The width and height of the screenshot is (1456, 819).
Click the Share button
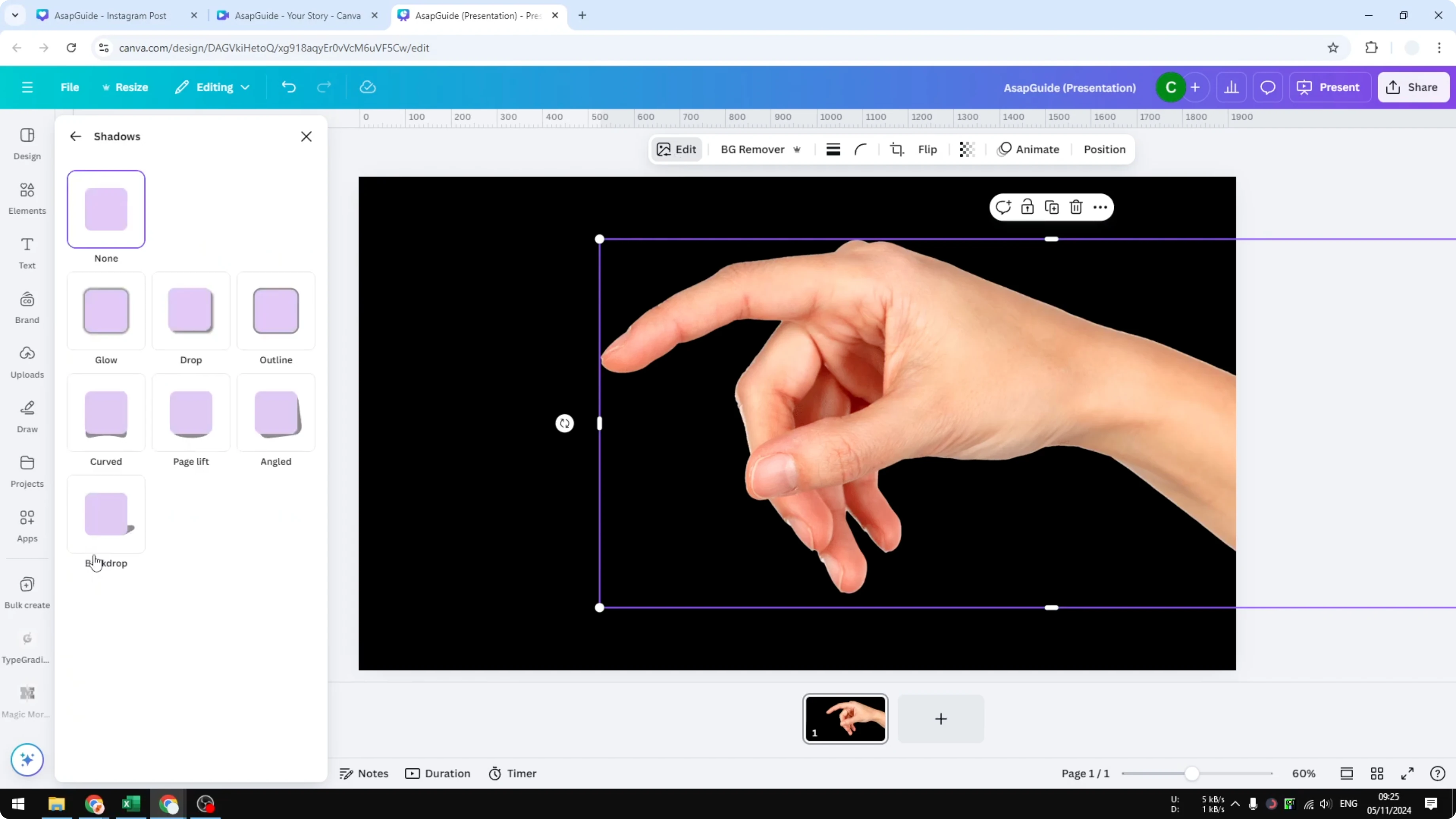(1414, 87)
